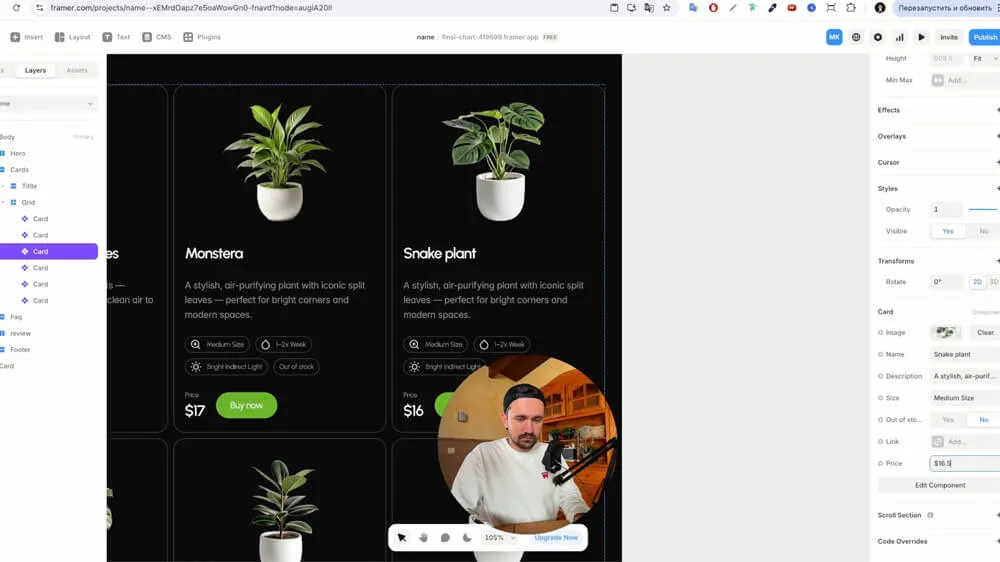Open the Insert menu
This screenshot has height=562, width=1000.
coord(27,37)
